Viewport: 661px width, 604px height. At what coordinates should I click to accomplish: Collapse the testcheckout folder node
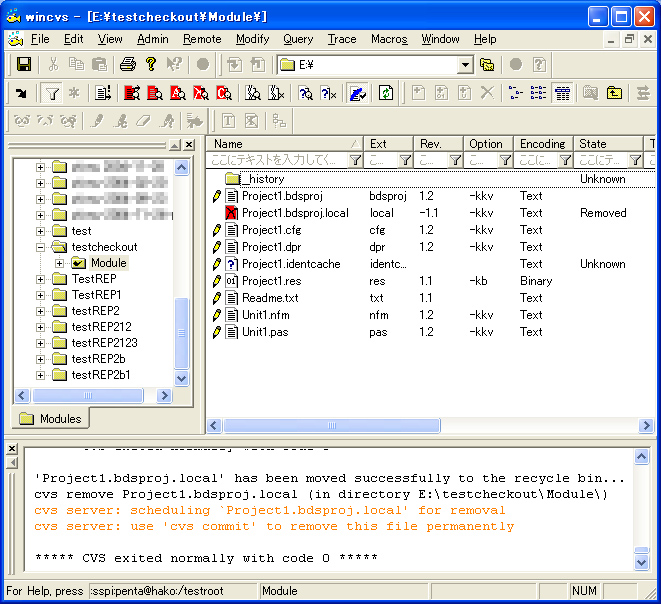pyautogui.click(x=40, y=247)
